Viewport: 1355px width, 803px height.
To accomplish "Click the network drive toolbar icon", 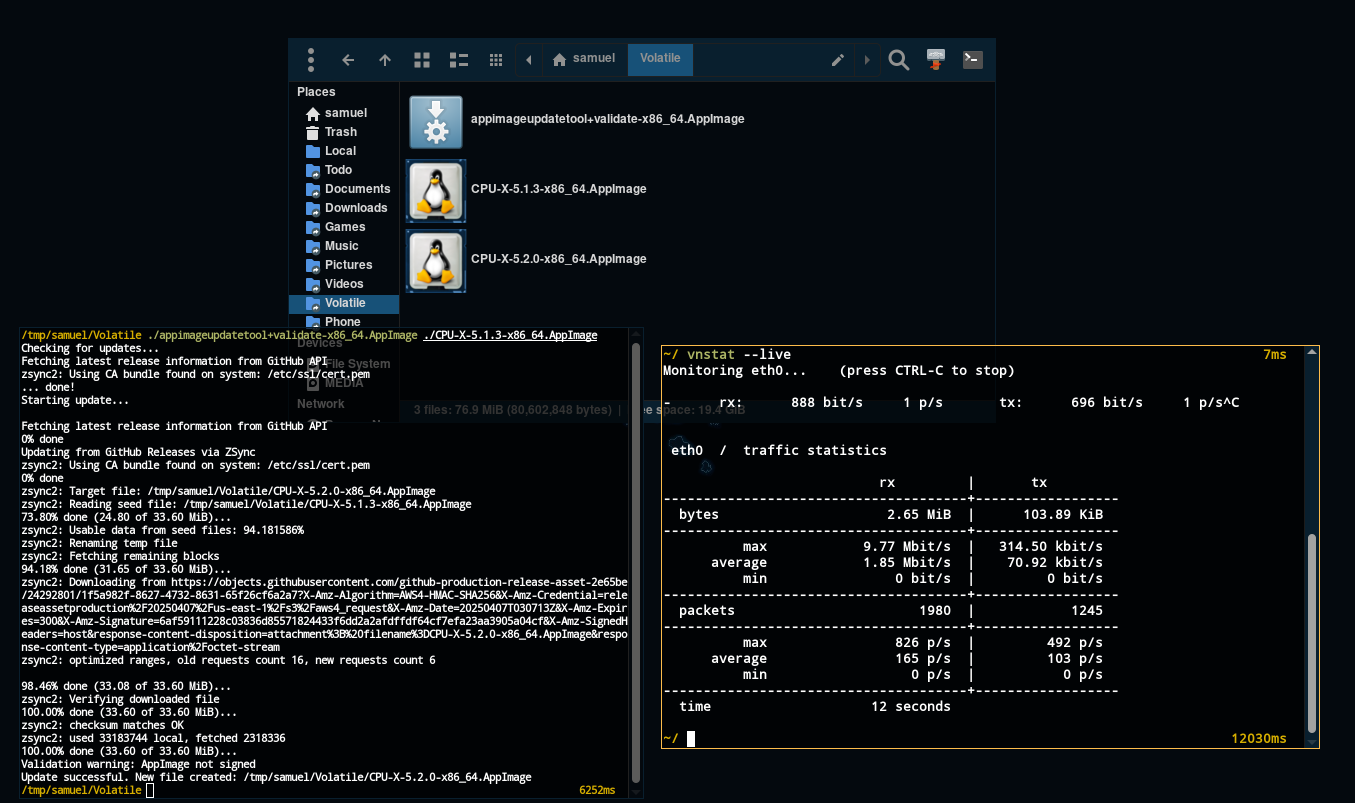I will [936, 60].
